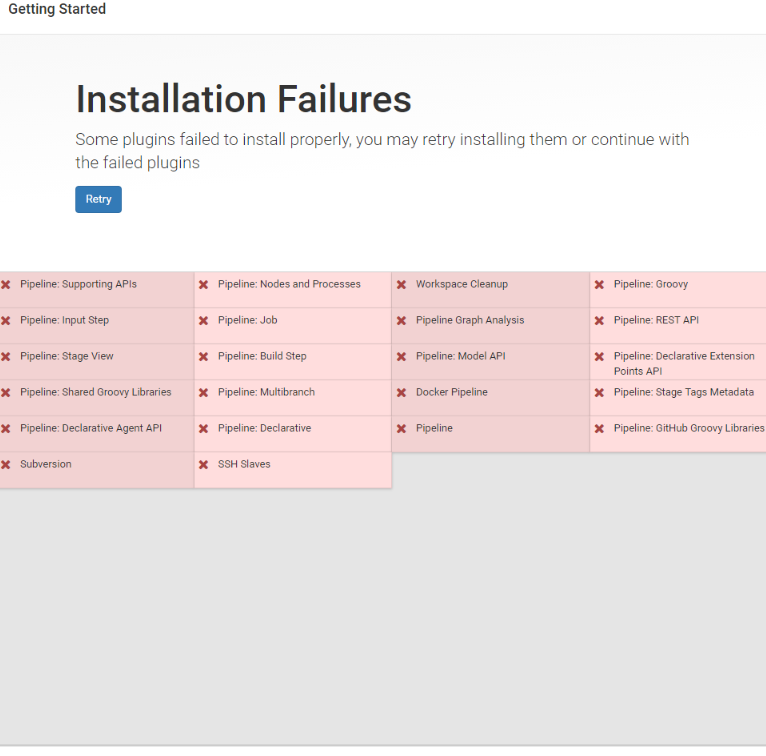
Task: Click the failure icon next to Workspace Cleanup
Action: 402,285
